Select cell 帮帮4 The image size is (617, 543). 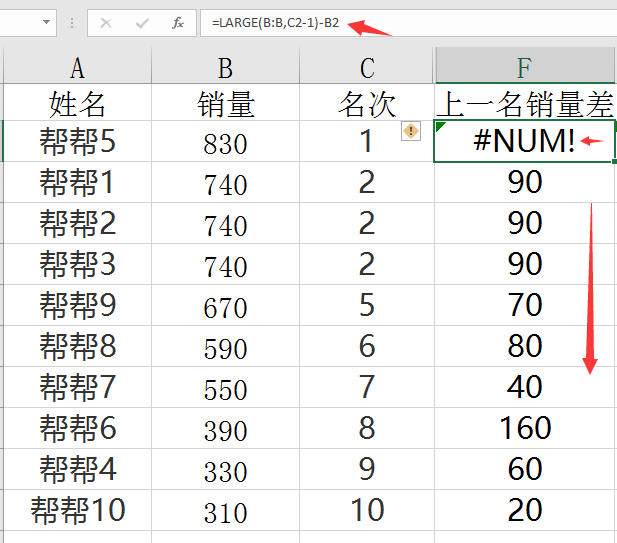pos(78,469)
